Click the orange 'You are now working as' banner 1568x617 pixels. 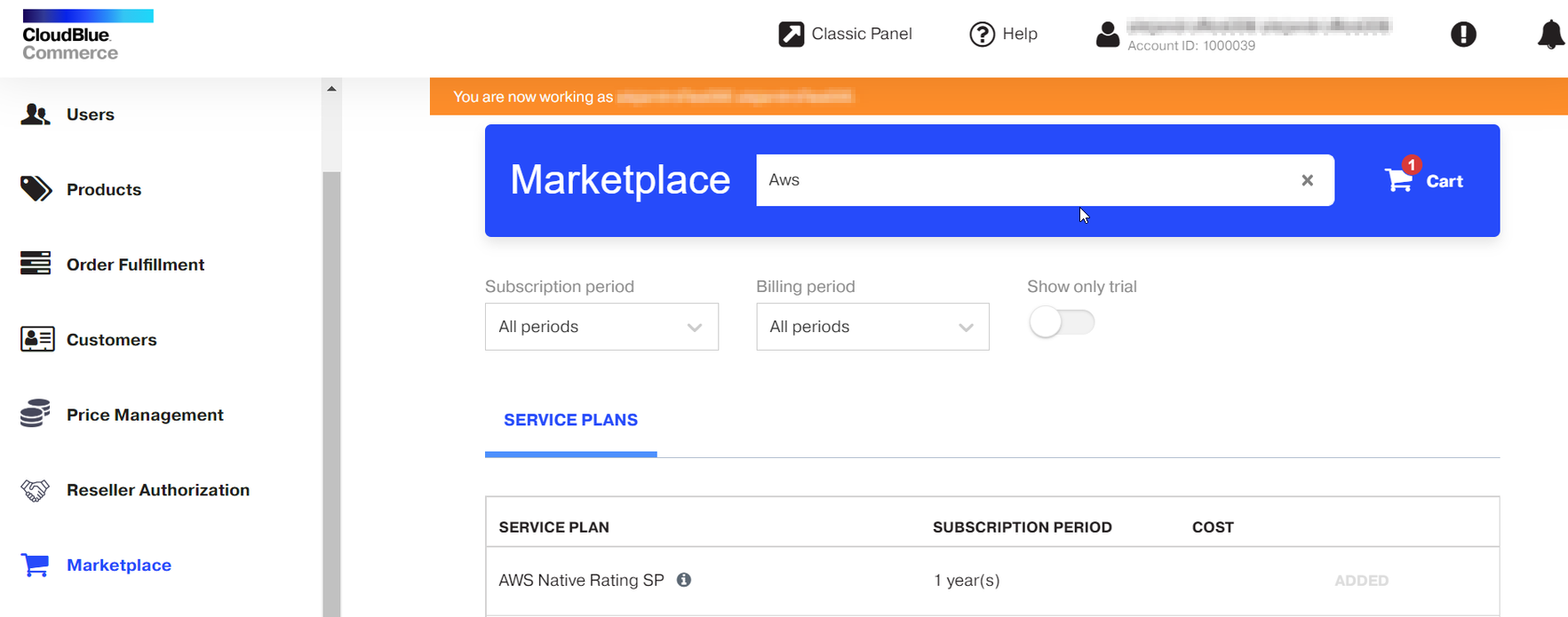[x=999, y=96]
